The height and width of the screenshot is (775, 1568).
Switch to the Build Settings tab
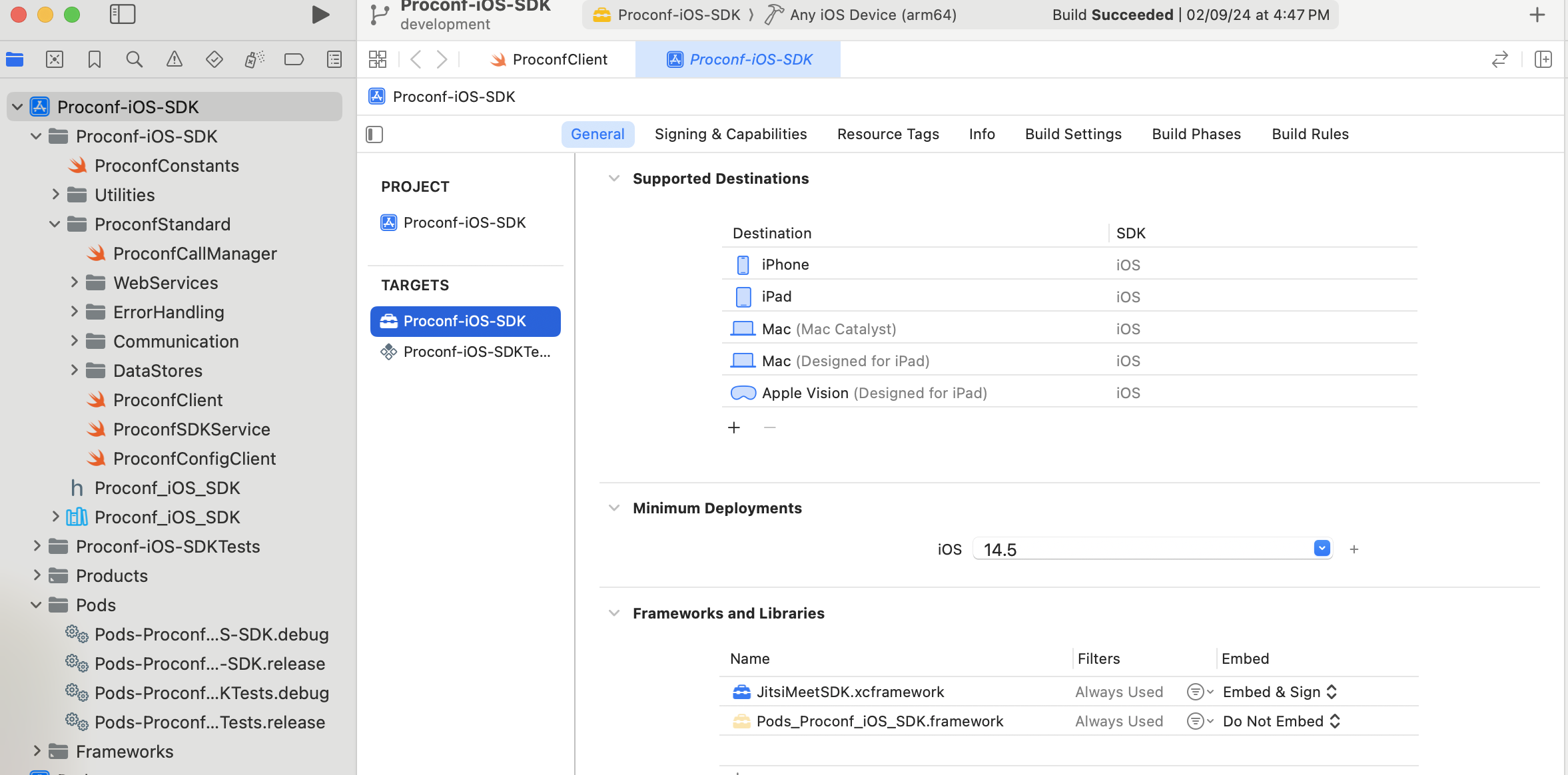click(x=1073, y=134)
